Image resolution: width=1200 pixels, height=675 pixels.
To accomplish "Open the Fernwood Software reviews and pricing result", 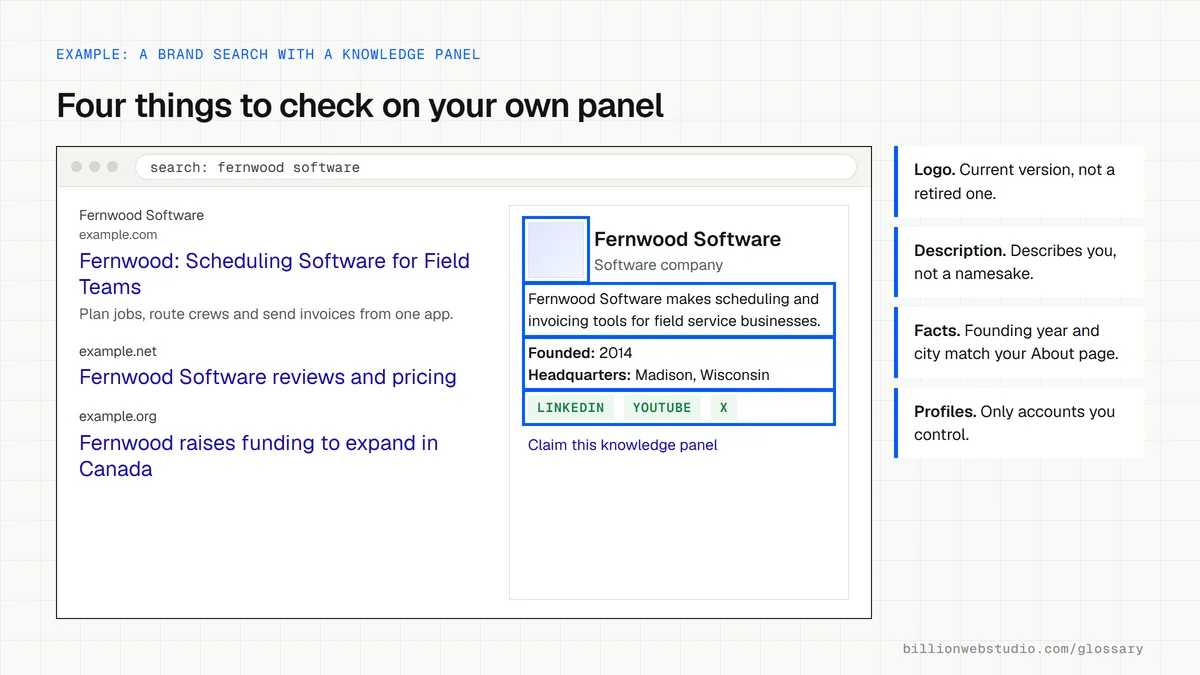I will point(268,377).
